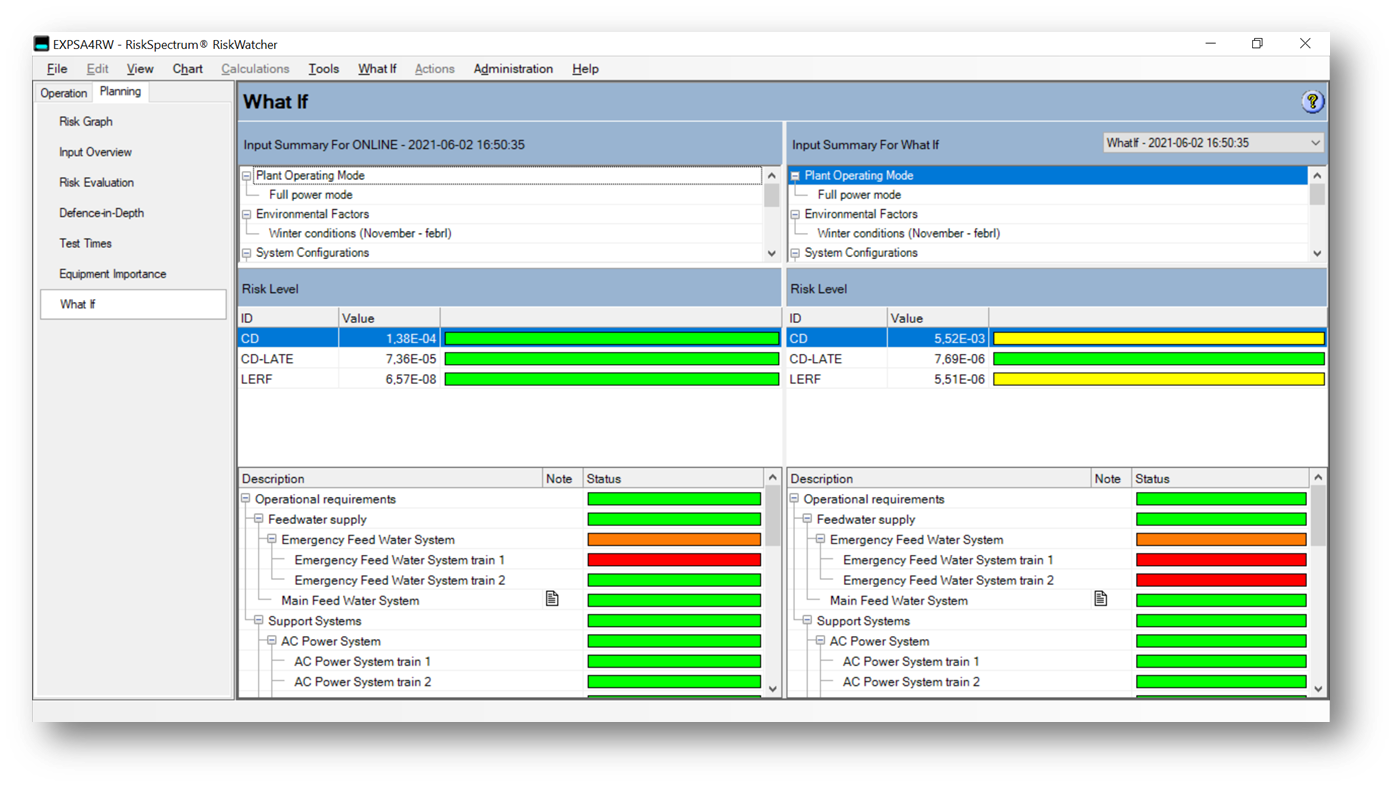
Task: Open Equipment Importance in sidebar
Action: (112, 274)
